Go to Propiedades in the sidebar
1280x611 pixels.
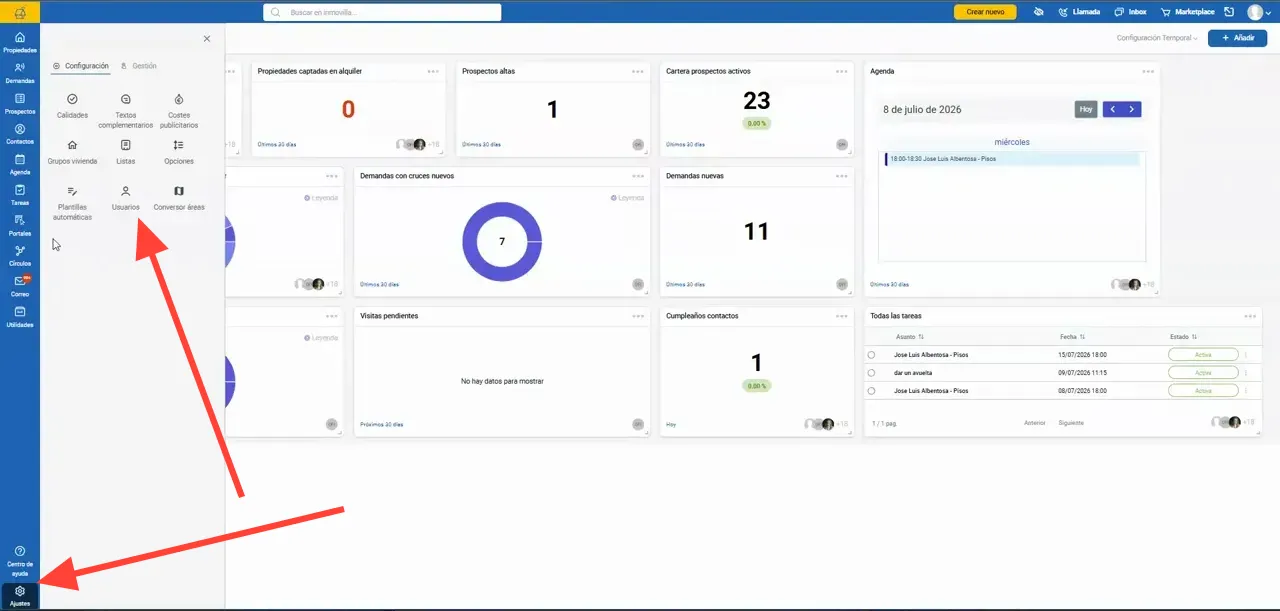(20, 42)
